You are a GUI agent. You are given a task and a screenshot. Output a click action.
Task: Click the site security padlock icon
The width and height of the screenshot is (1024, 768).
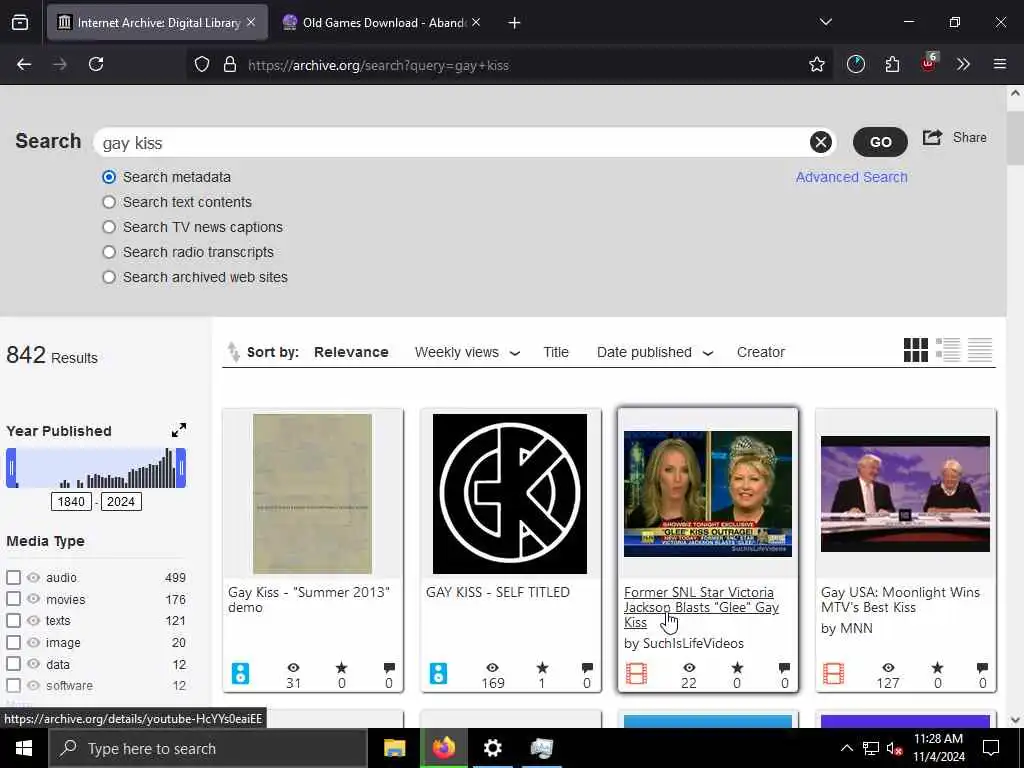click(x=230, y=65)
